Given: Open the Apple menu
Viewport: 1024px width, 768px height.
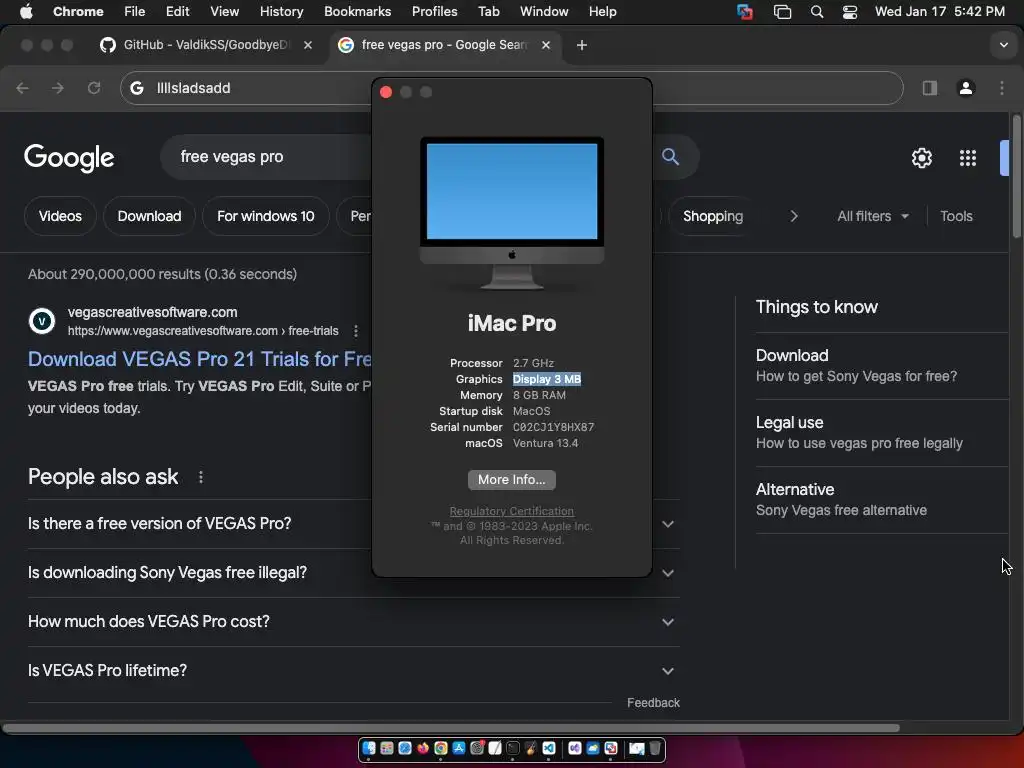Looking at the screenshot, I should point(26,12).
